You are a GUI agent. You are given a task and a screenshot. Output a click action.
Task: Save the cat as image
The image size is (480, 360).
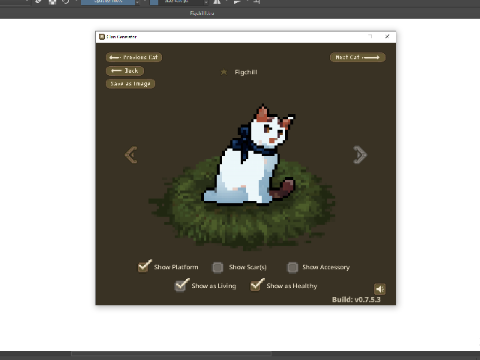(130, 84)
